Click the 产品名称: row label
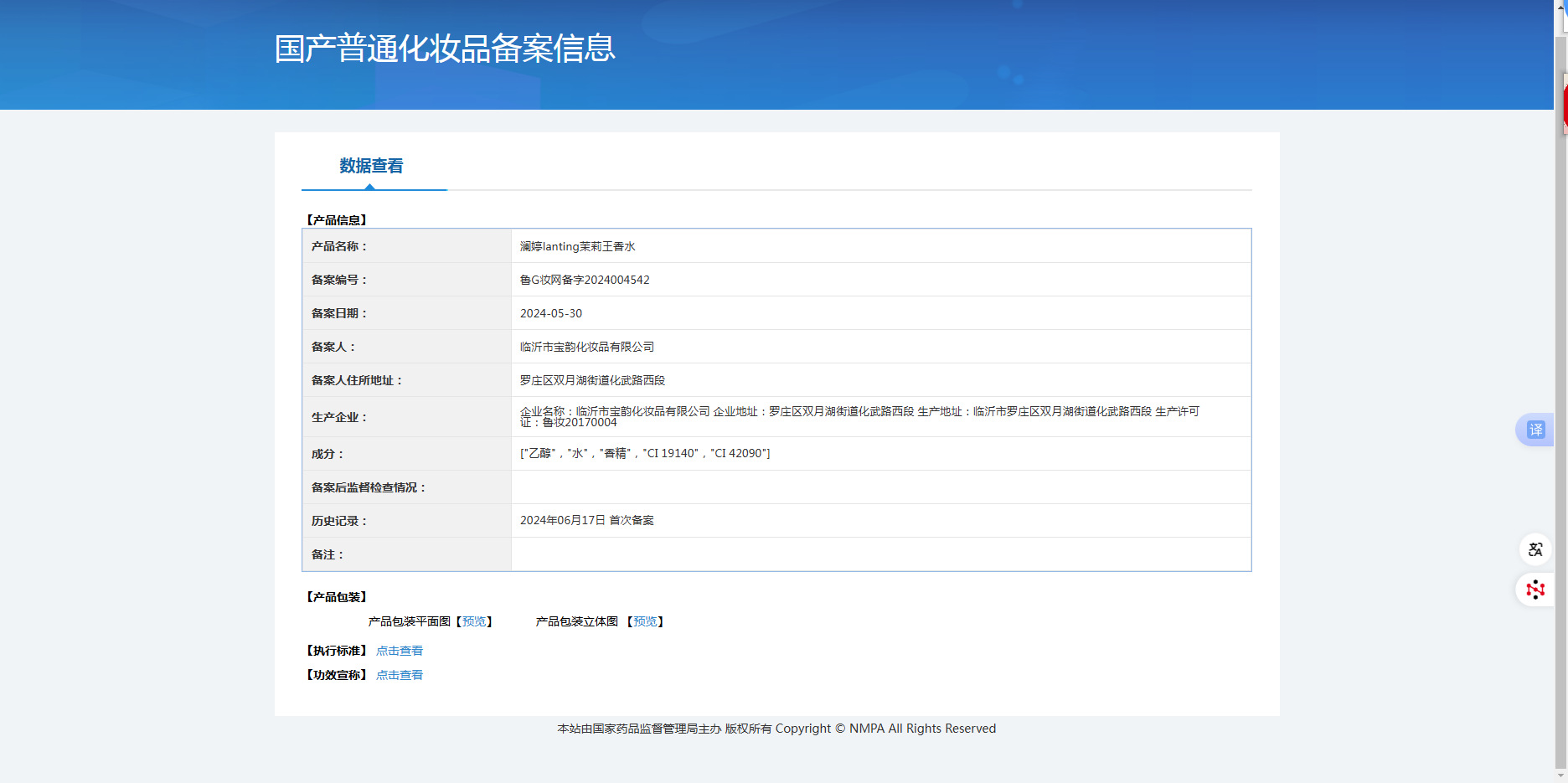1568x783 pixels. click(x=339, y=246)
